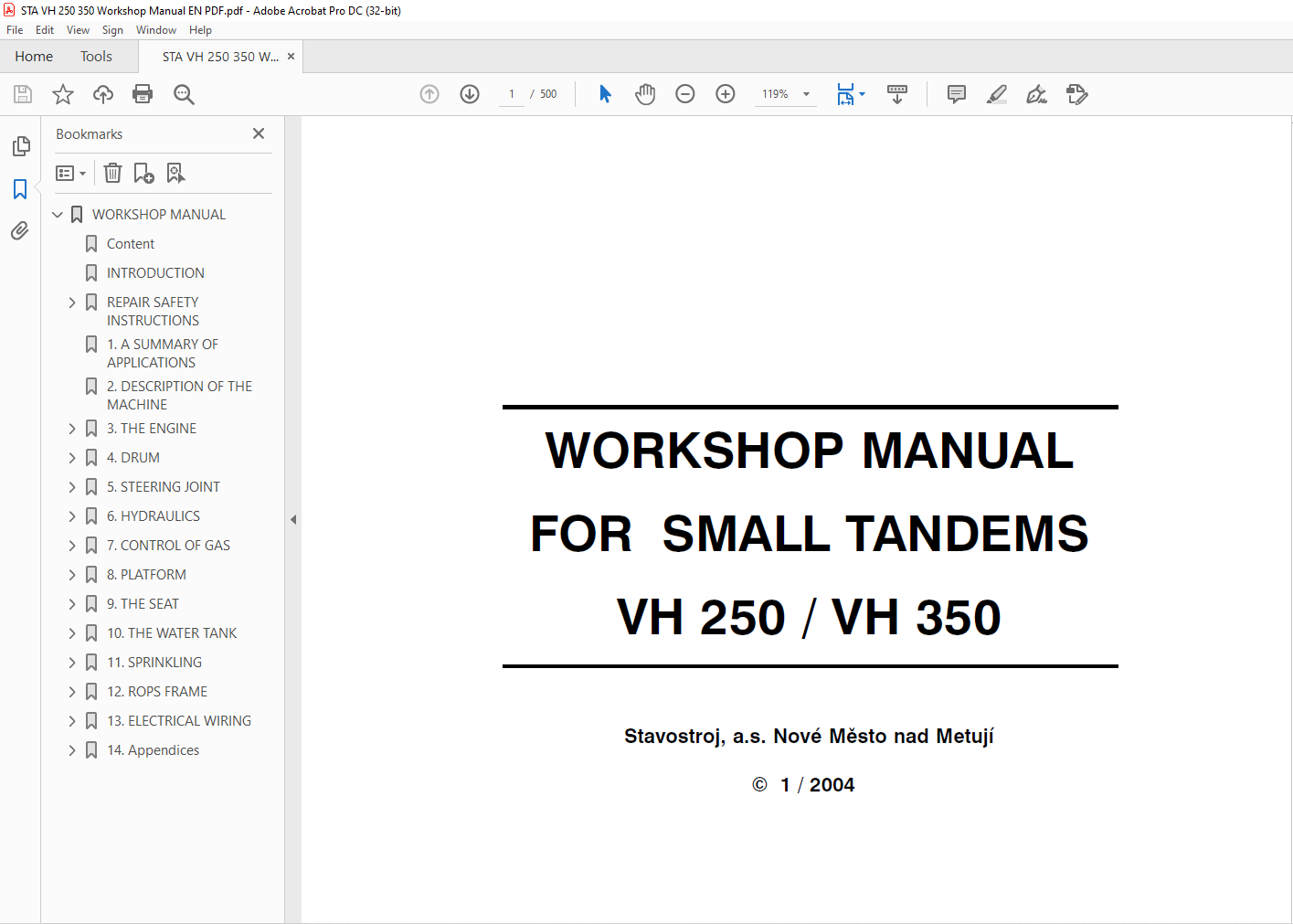Viewport: 1293px width, 924px height.
Task: Toggle the bookmarks panel icon
Action: point(20,189)
